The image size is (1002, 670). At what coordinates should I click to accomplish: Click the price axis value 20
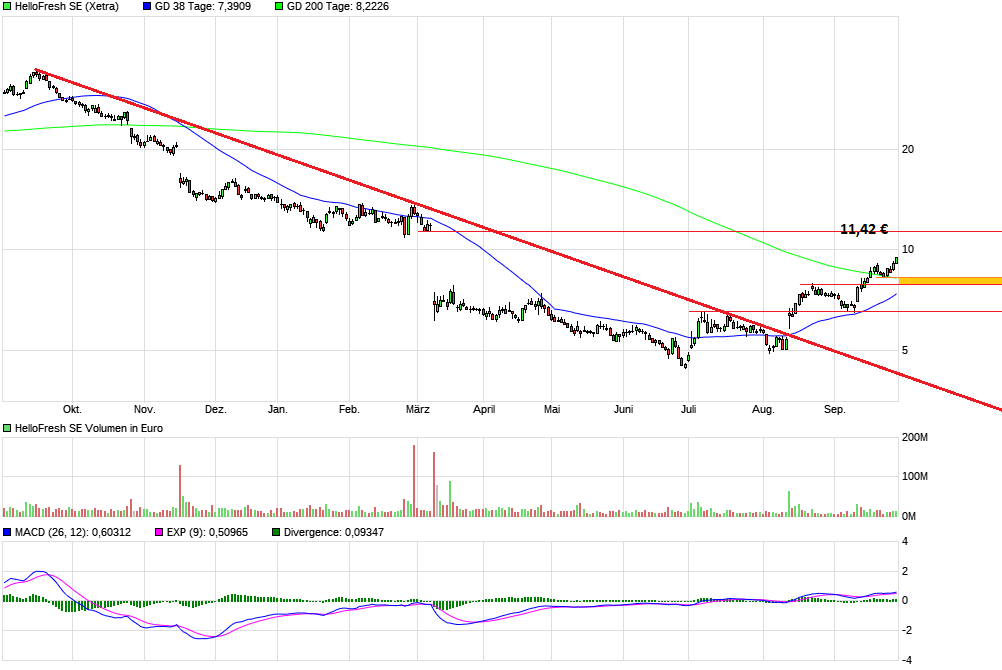[x=907, y=149]
